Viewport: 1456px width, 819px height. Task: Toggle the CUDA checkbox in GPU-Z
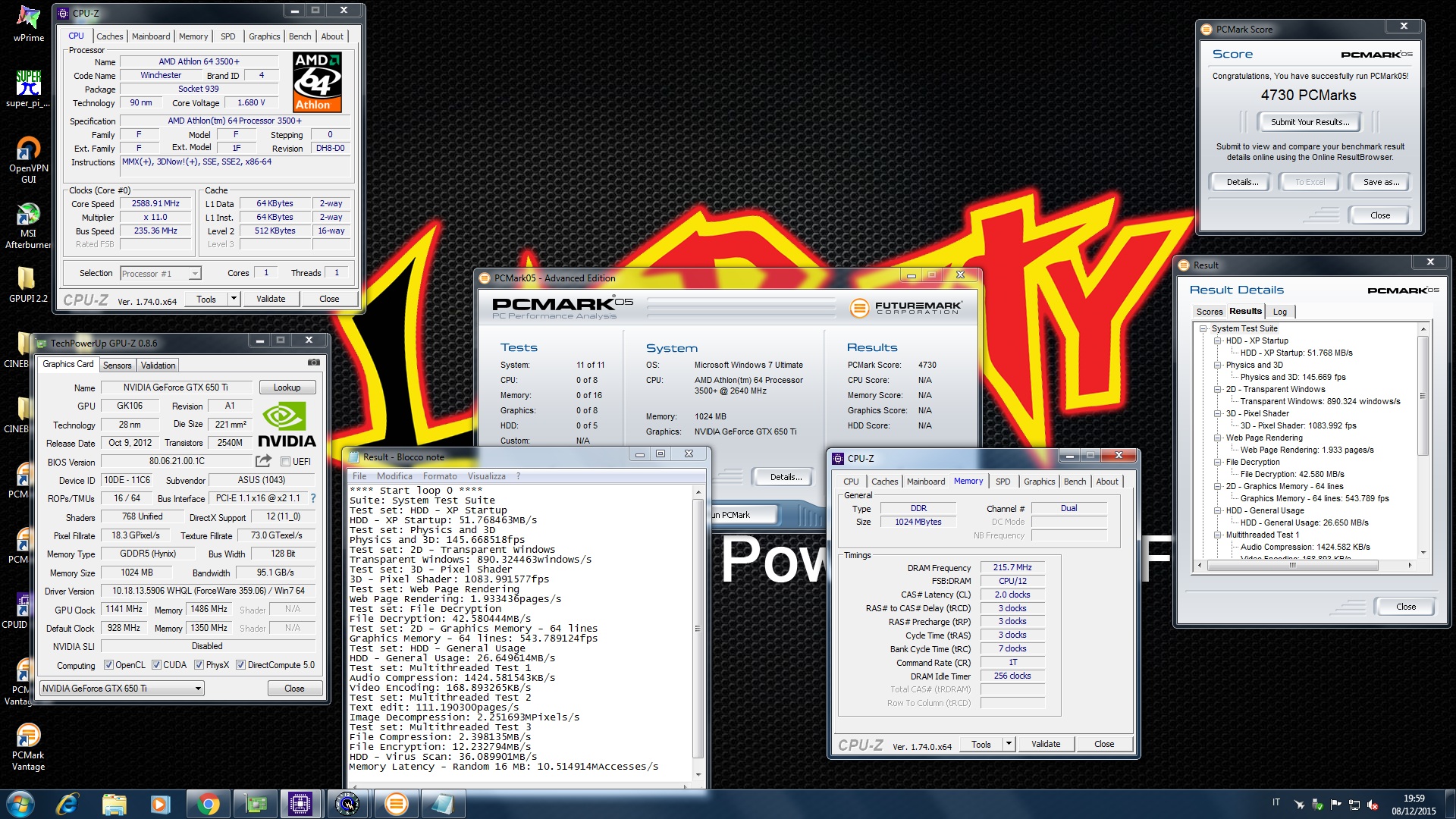point(156,665)
